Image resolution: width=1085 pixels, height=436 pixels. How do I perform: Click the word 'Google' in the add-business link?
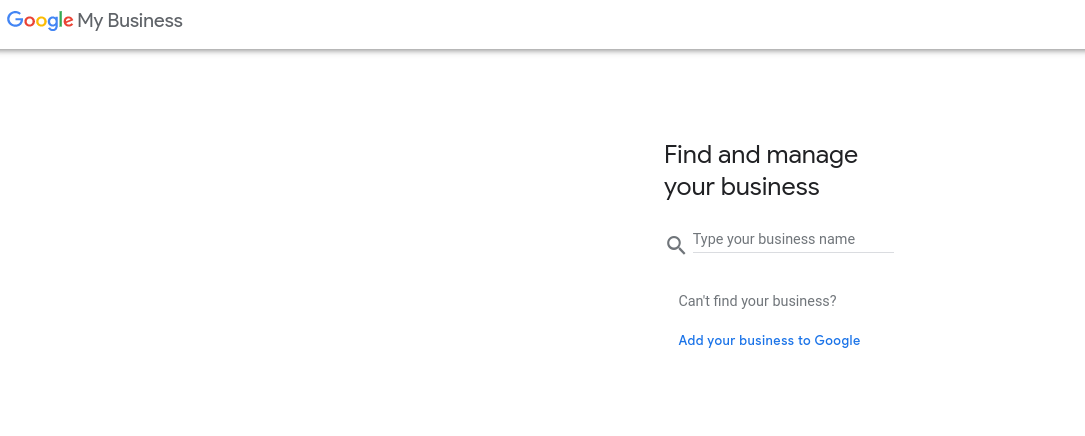click(837, 340)
